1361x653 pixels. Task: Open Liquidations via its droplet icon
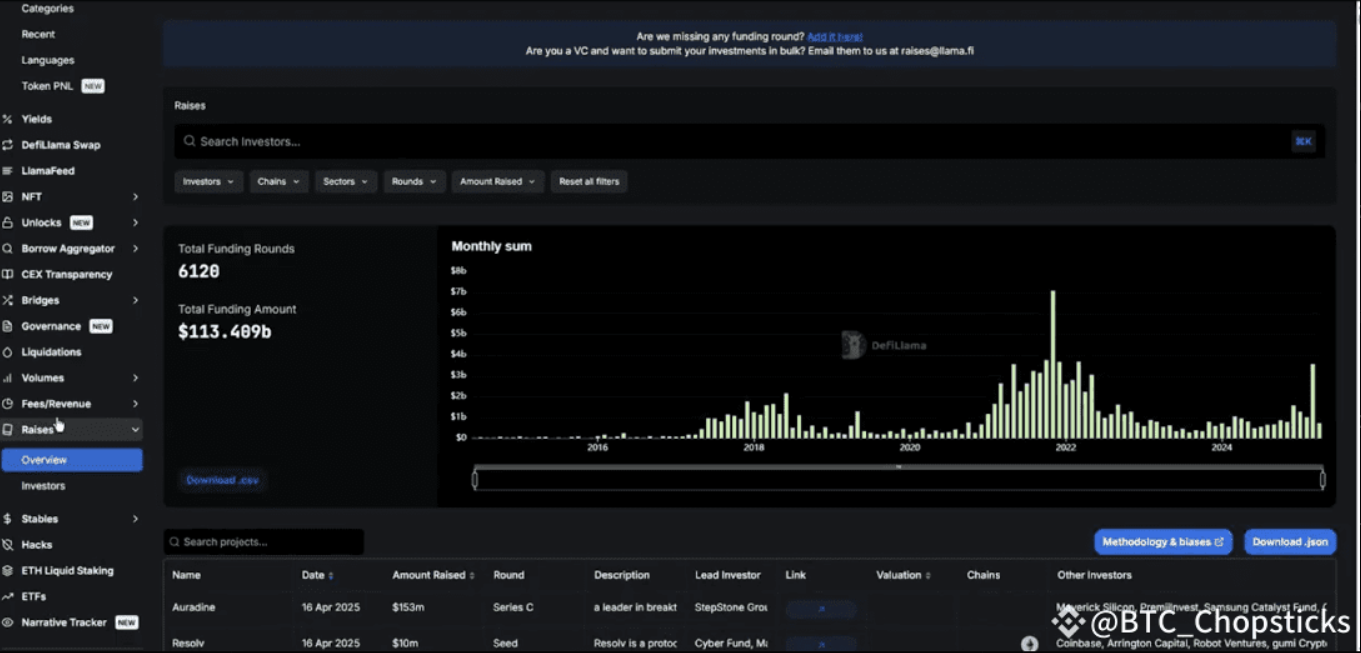click(x=8, y=352)
